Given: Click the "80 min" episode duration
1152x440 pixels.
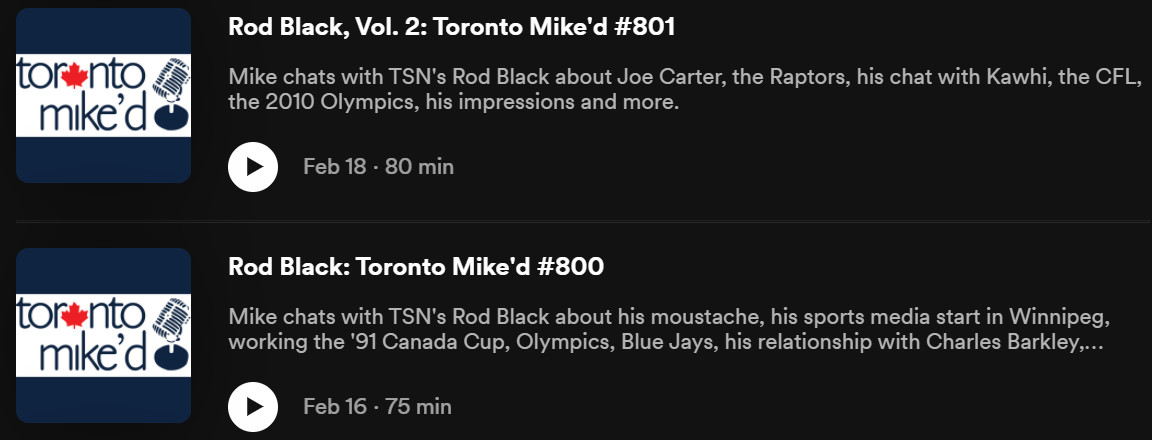Looking at the screenshot, I should pyautogui.click(x=419, y=167).
